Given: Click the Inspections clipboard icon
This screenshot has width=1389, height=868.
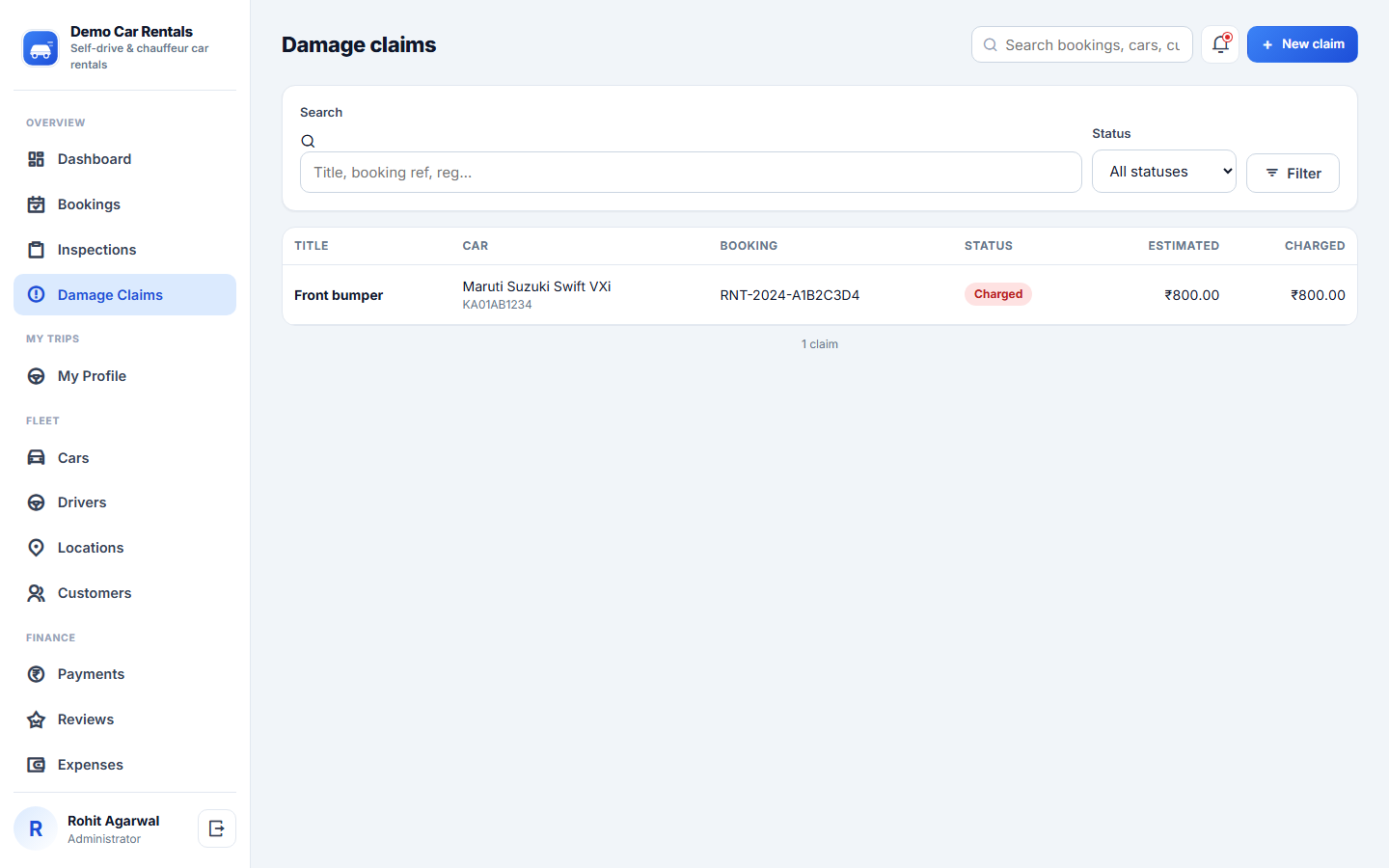Looking at the screenshot, I should [x=37, y=250].
